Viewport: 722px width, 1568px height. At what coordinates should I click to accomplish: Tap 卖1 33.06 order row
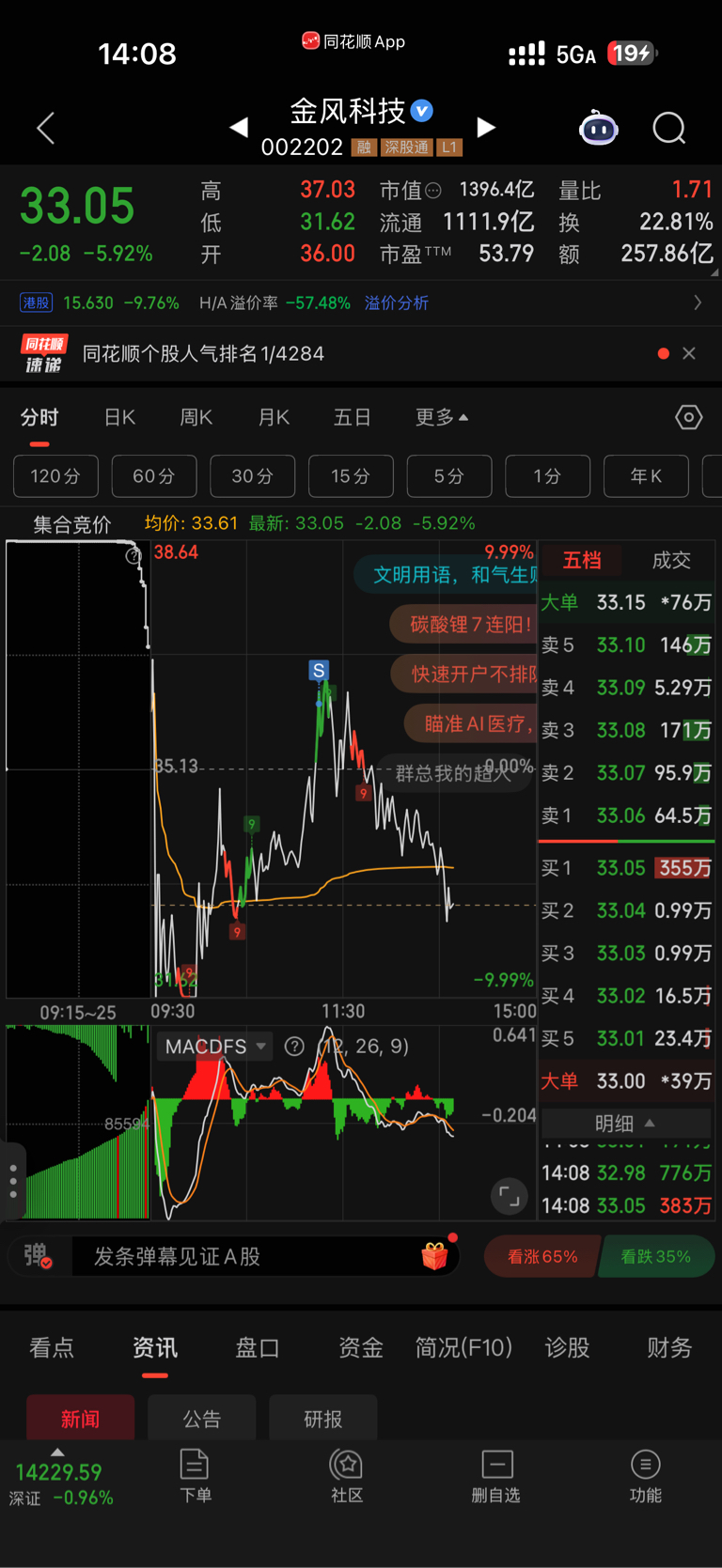pyautogui.click(x=626, y=815)
